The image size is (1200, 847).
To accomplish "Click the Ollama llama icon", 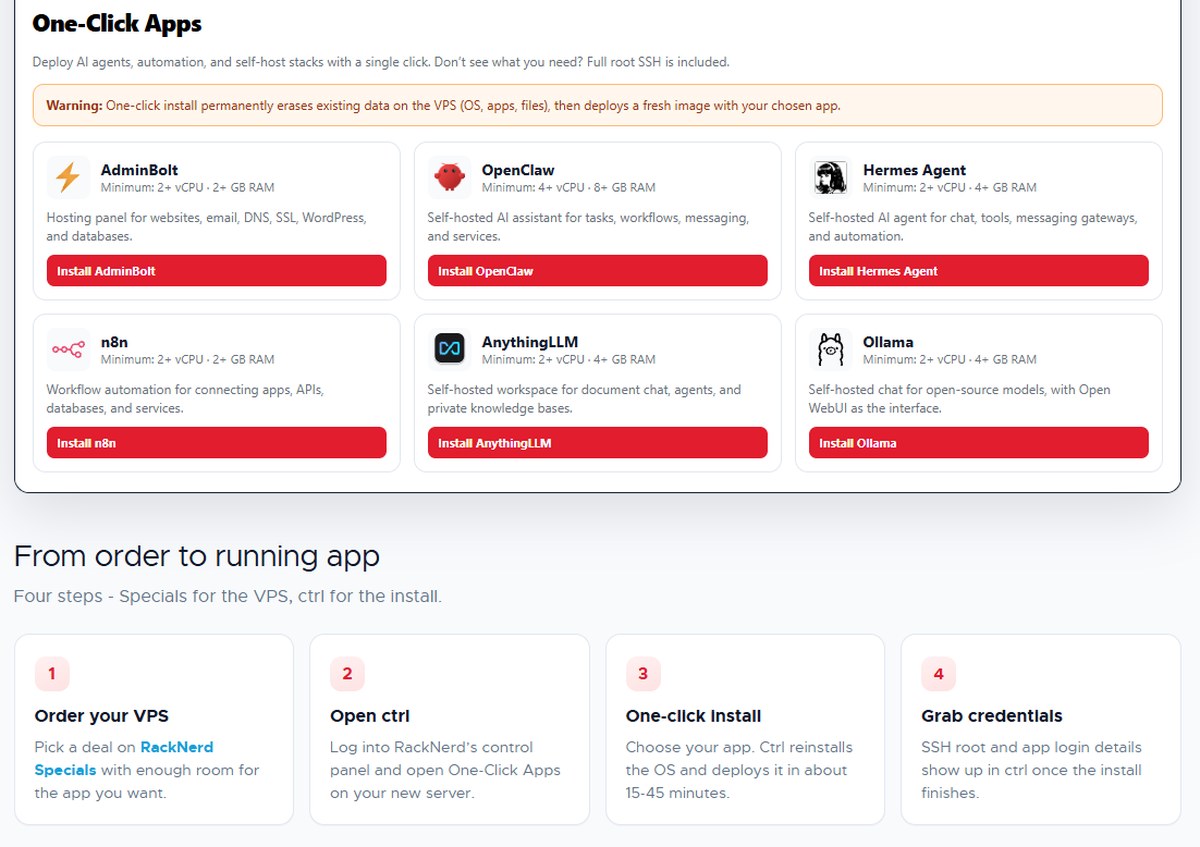I will tap(830, 349).
